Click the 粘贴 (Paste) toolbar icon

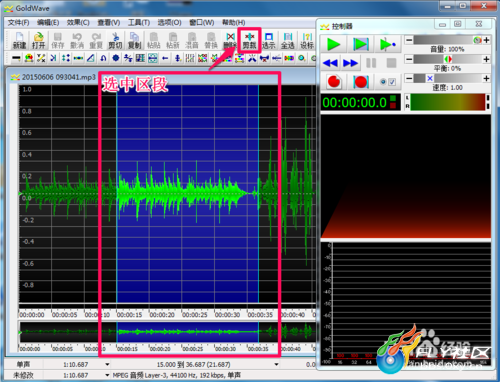[x=154, y=40]
